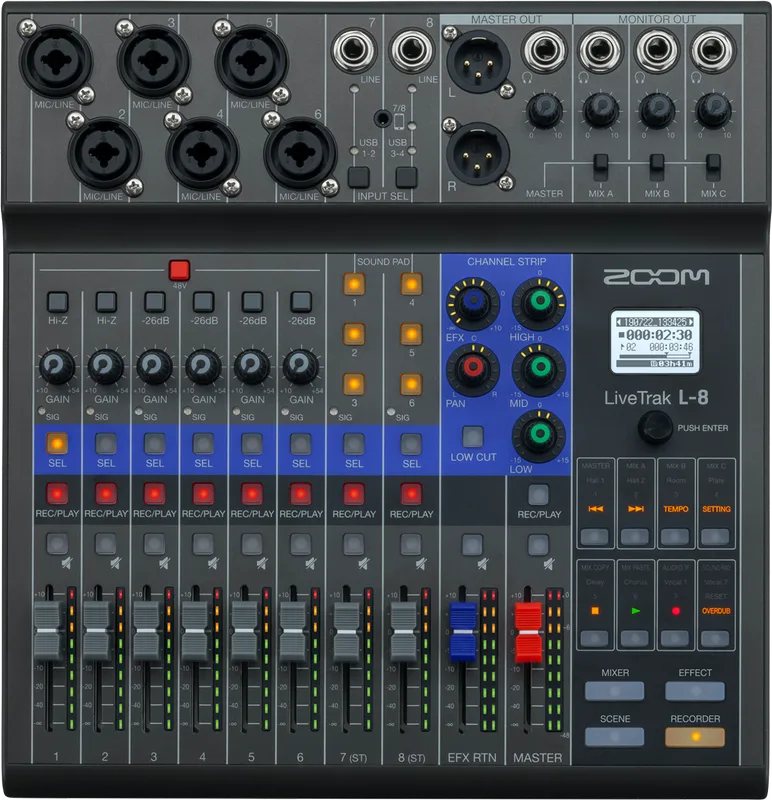Switch to MIXER mode
This screenshot has height=800, width=772.
point(615,691)
